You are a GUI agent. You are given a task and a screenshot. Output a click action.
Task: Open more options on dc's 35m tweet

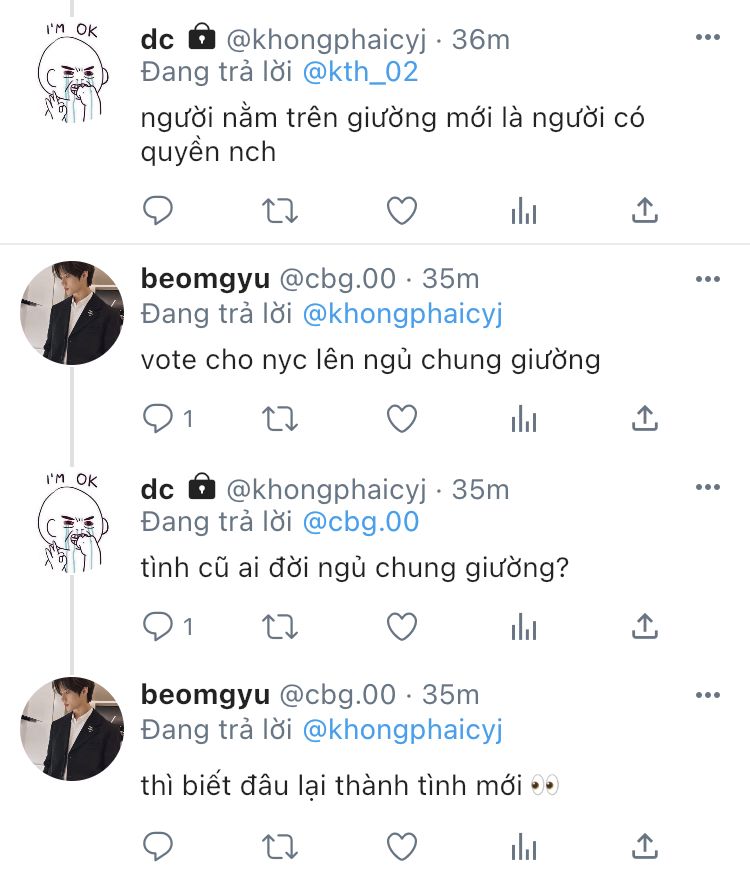click(708, 487)
